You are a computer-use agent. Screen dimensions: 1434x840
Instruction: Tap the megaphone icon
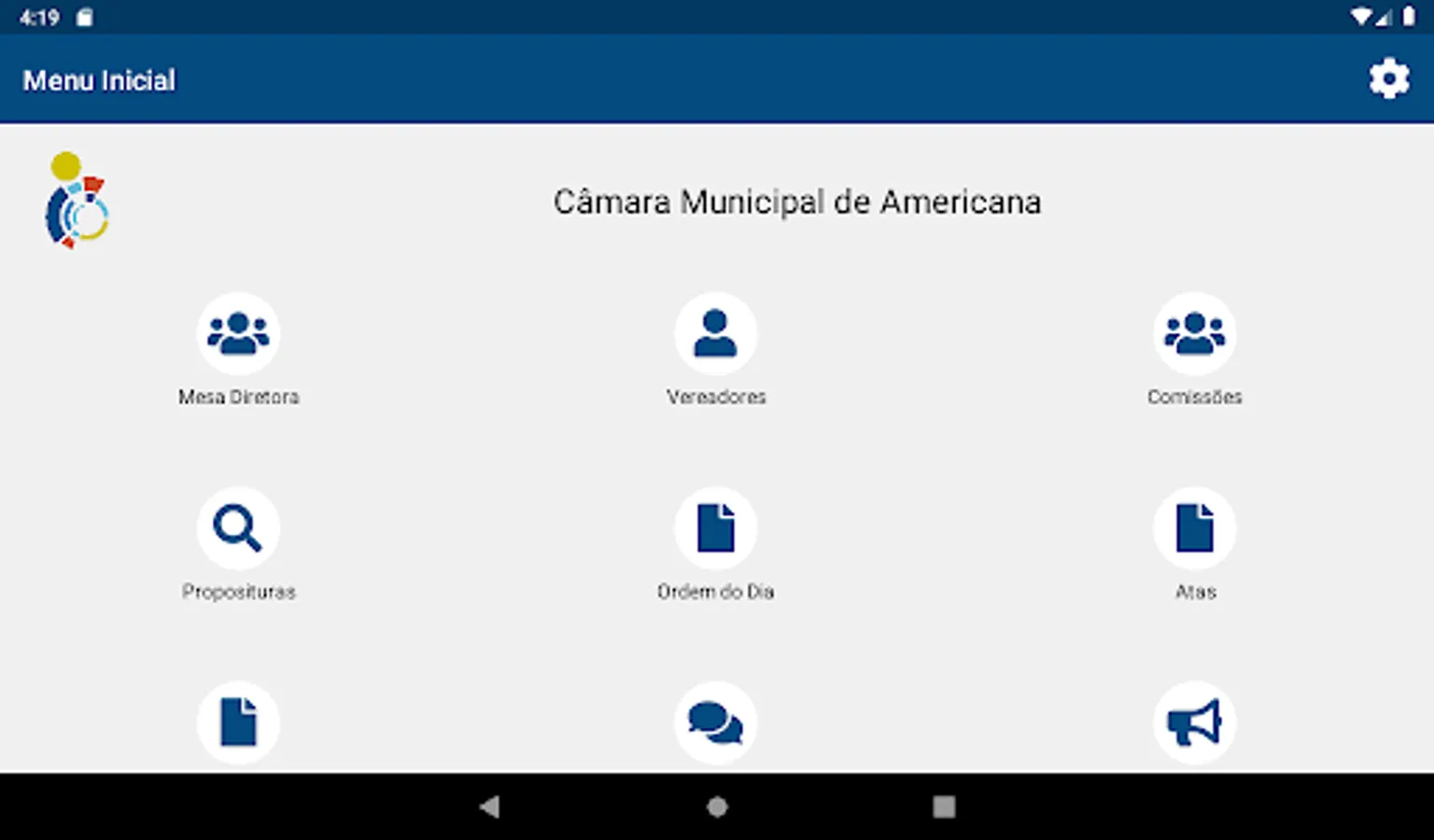pyautogui.click(x=1195, y=723)
